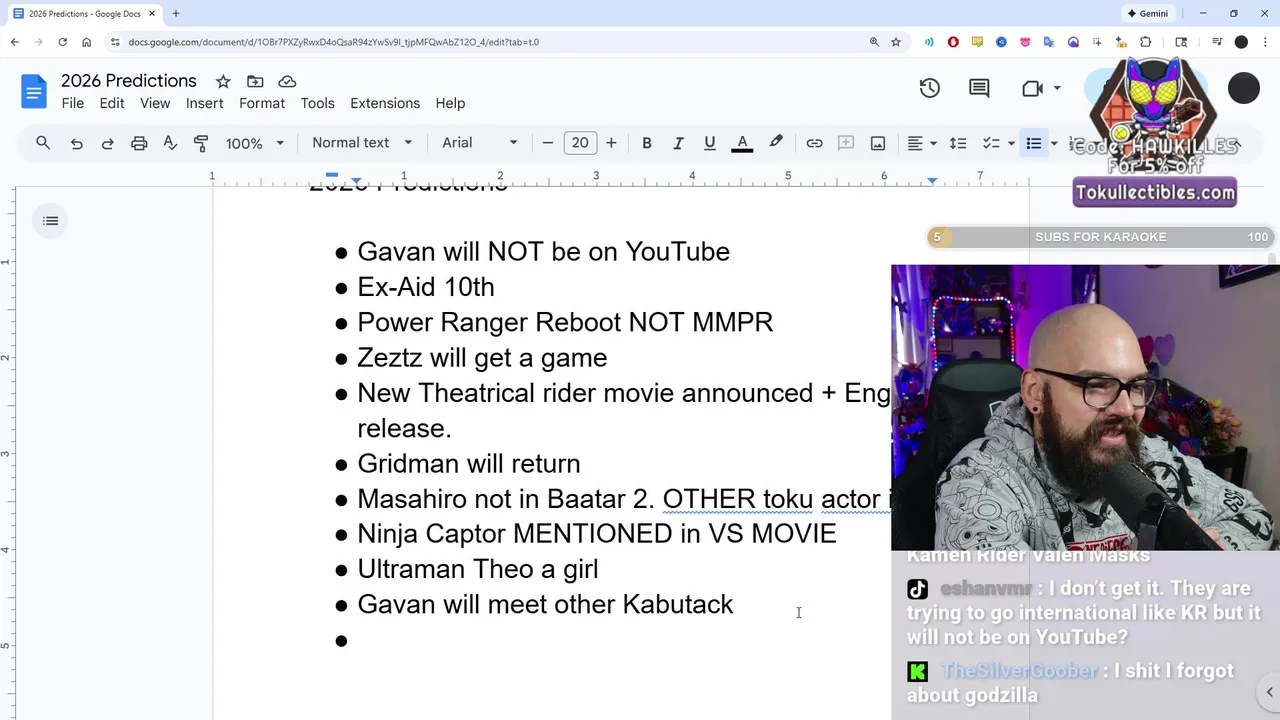The height and width of the screenshot is (720, 1280).
Task: Click the font size field showing 20
Action: click(580, 143)
